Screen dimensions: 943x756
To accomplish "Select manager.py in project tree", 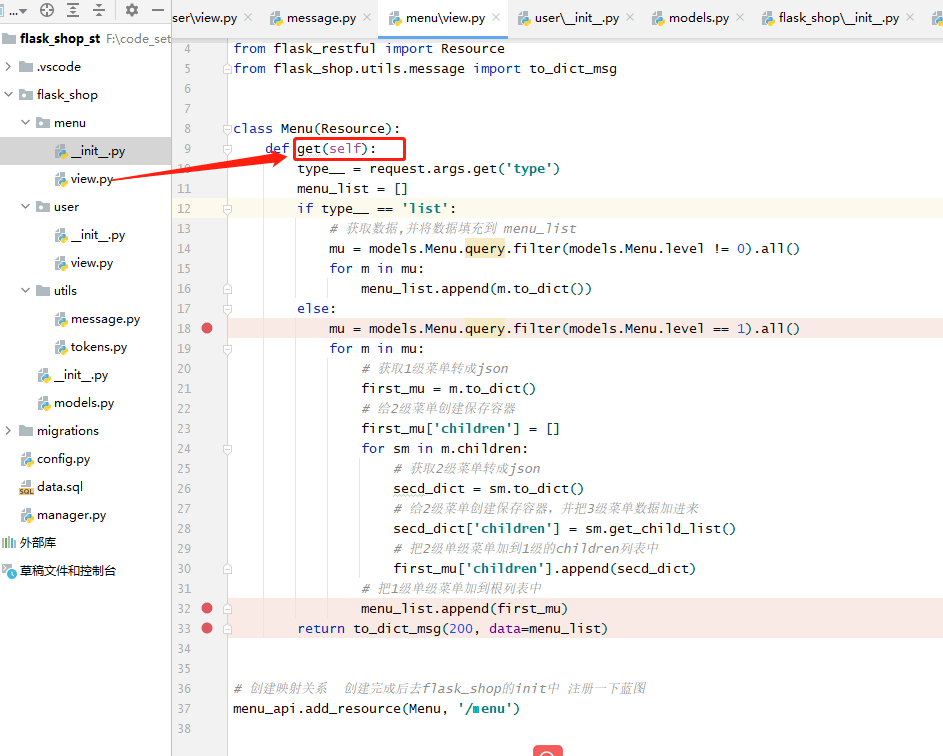I will pyautogui.click(x=85, y=515).
